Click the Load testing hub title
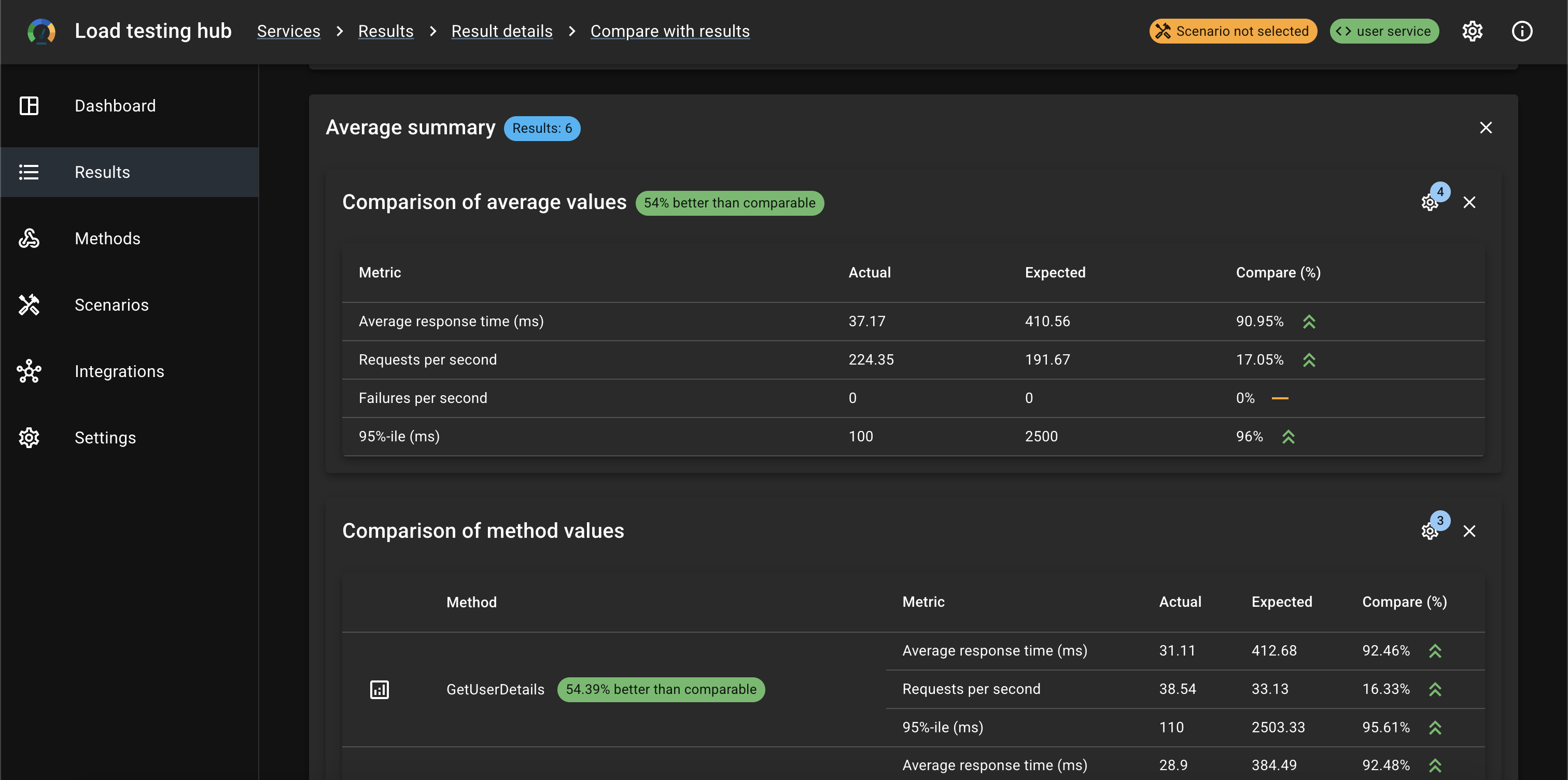 click(153, 31)
